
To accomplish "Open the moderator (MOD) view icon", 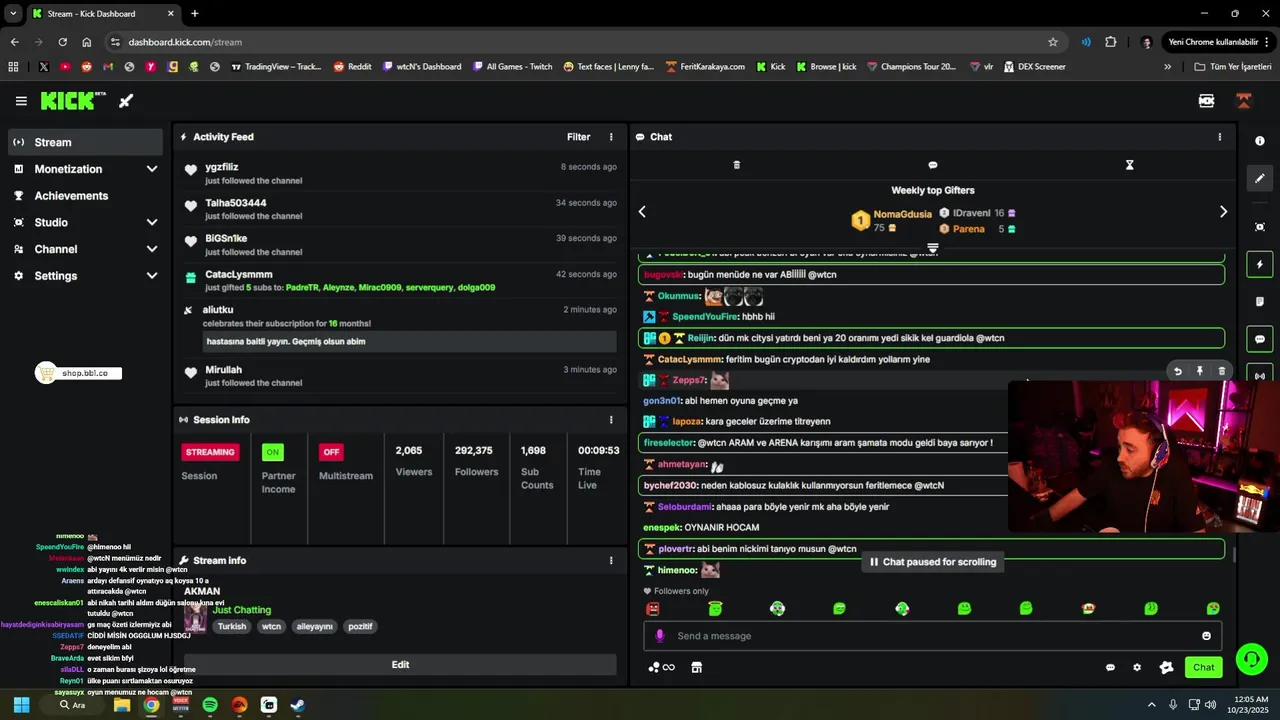I will [x=1206, y=101].
